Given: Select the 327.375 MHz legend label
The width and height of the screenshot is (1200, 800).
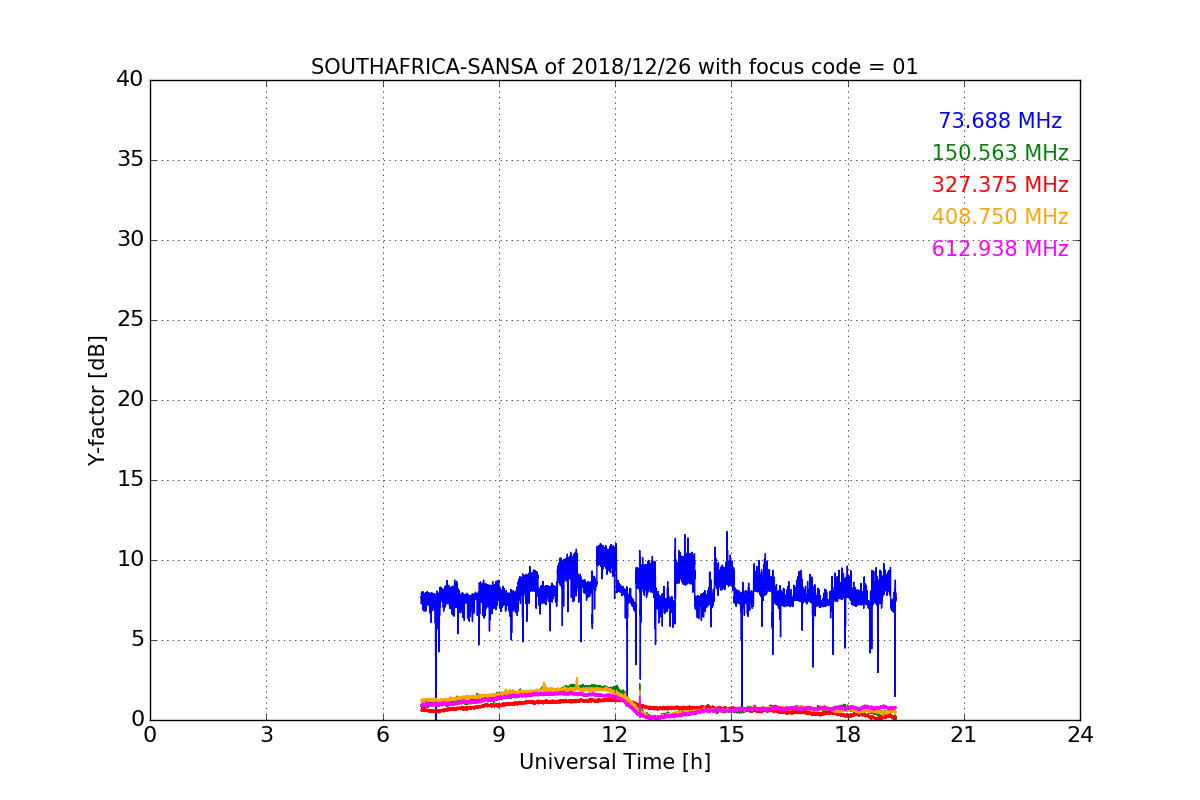Looking at the screenshot, I should 1000,185.
